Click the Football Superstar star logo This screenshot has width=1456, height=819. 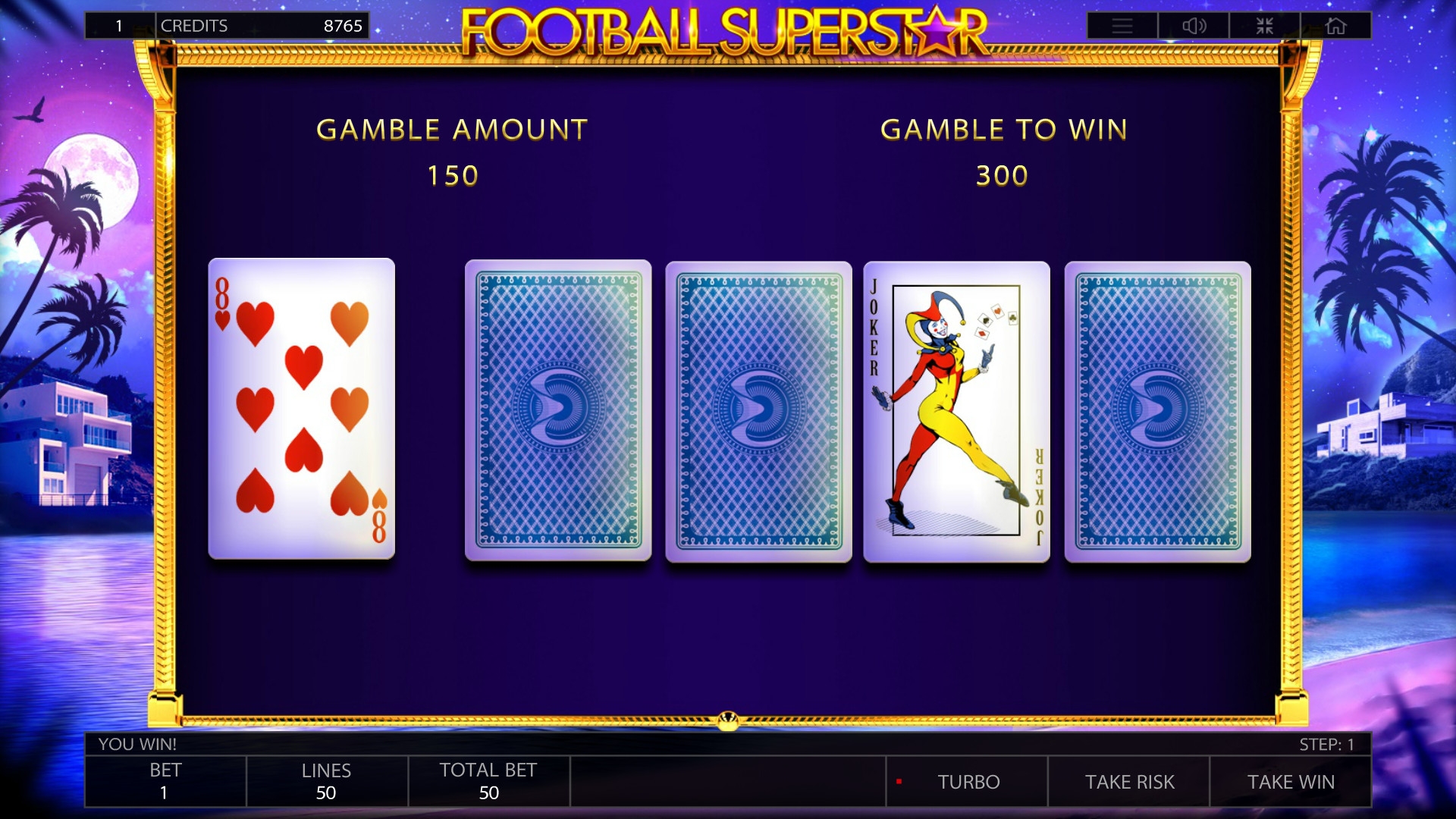(x=724, y=32)
